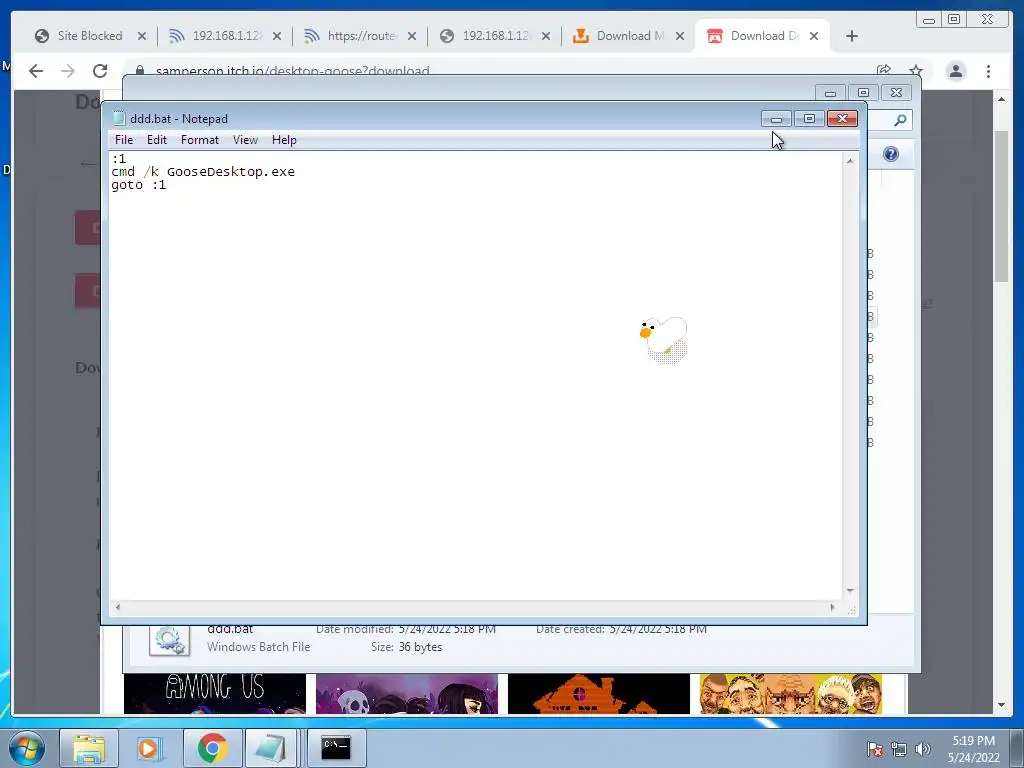Image resolution: width=1024 pixels, height=768 pixels.
Task: Click the desktop goose character
Action: [x=664, y=339]
